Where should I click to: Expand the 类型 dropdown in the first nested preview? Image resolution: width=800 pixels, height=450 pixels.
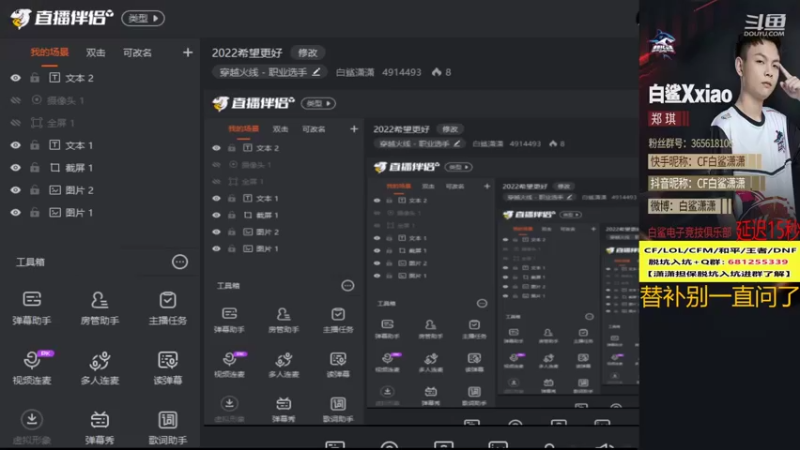coord(318,103)
